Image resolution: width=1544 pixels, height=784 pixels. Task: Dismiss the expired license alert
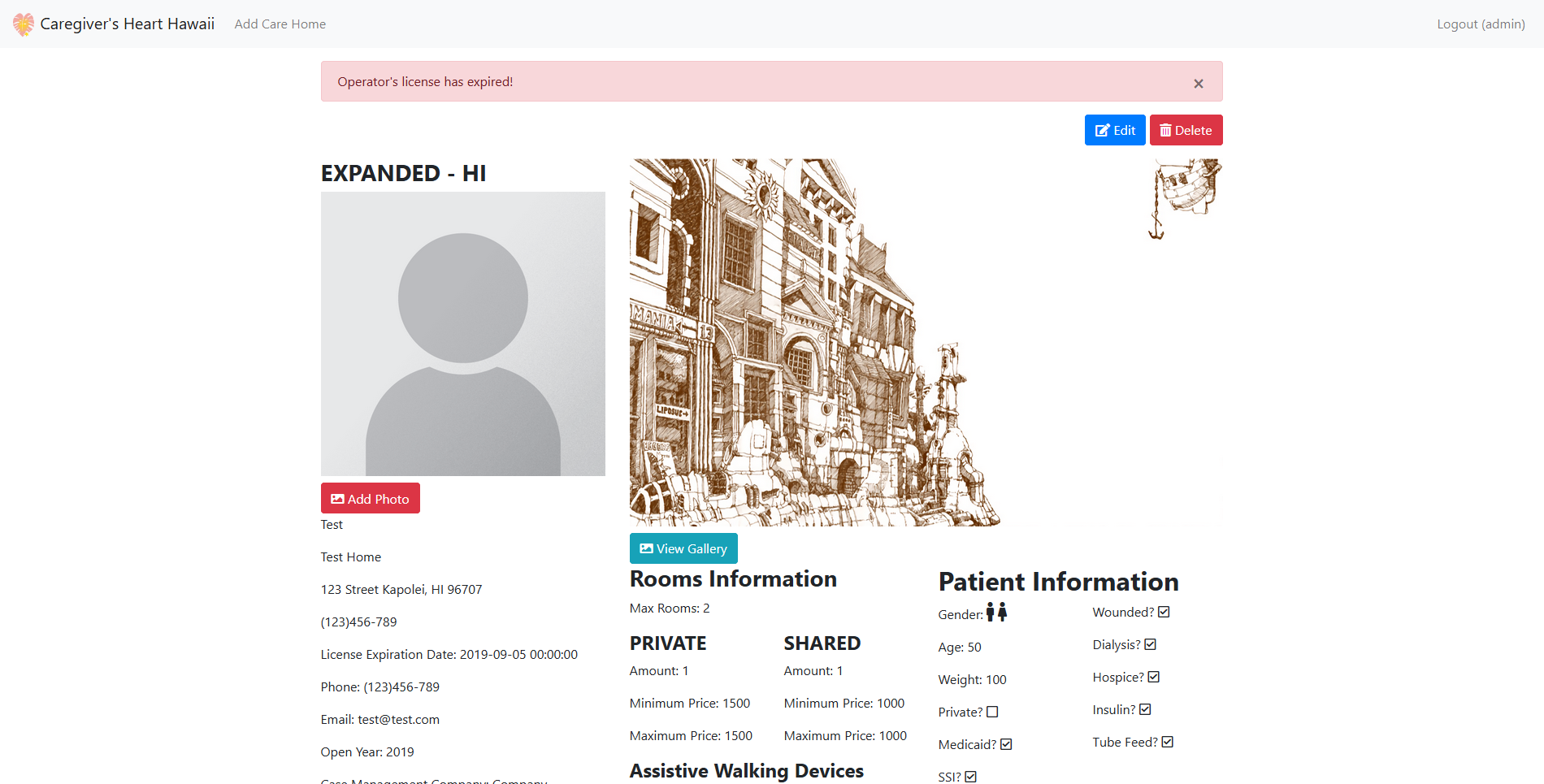point(1198,83)
